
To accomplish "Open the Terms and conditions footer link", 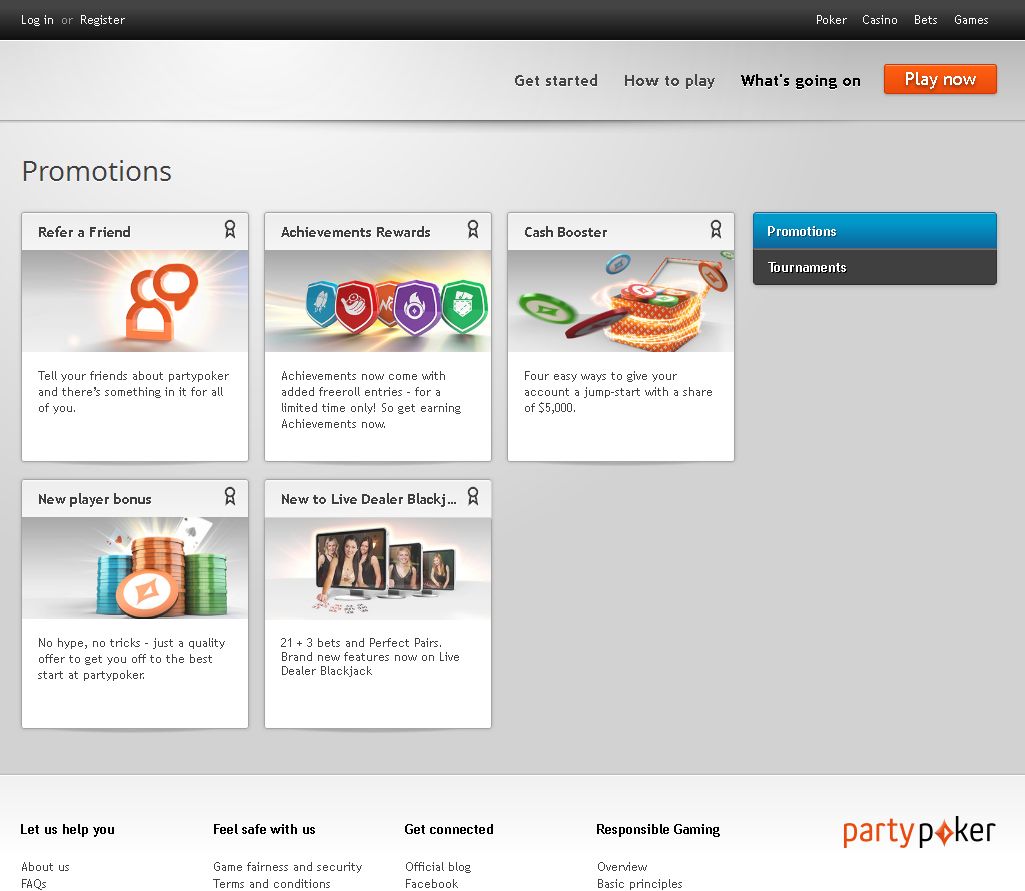I will pyautogui.click(x=272, y=884).
